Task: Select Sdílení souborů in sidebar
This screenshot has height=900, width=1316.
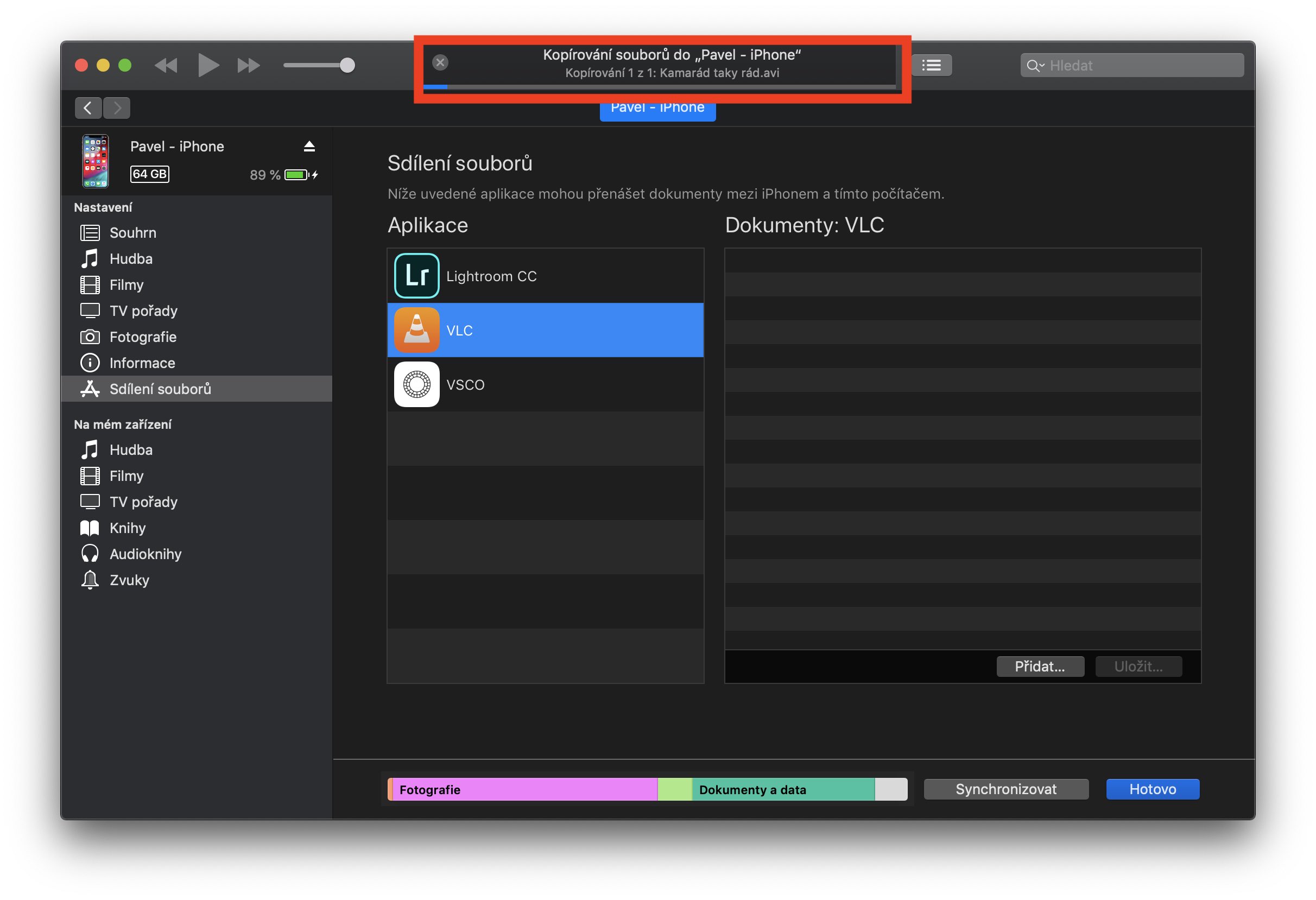Action: [197, 389]
